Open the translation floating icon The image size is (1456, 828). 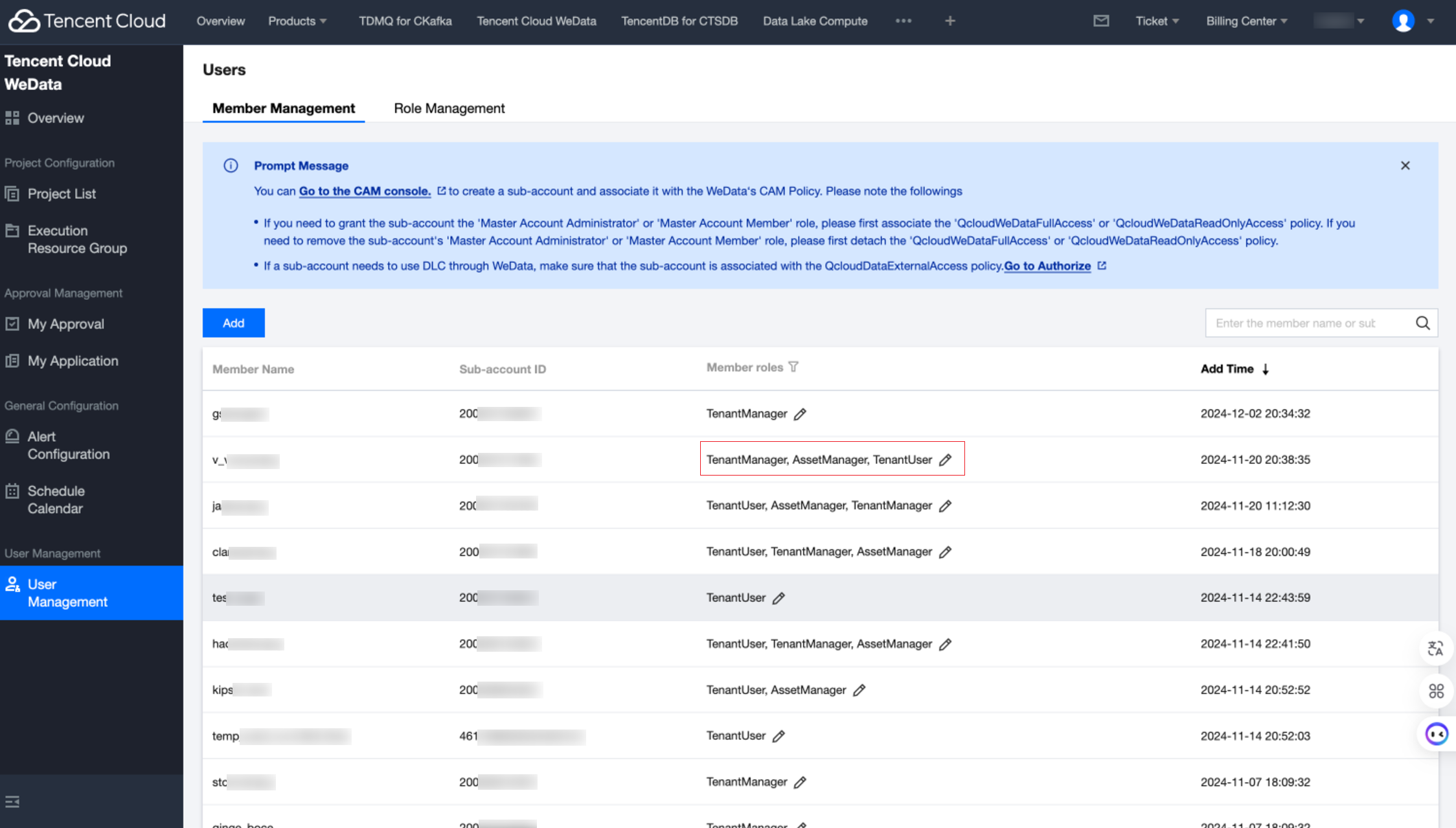pyautogui.click(x=1435, y=648)
